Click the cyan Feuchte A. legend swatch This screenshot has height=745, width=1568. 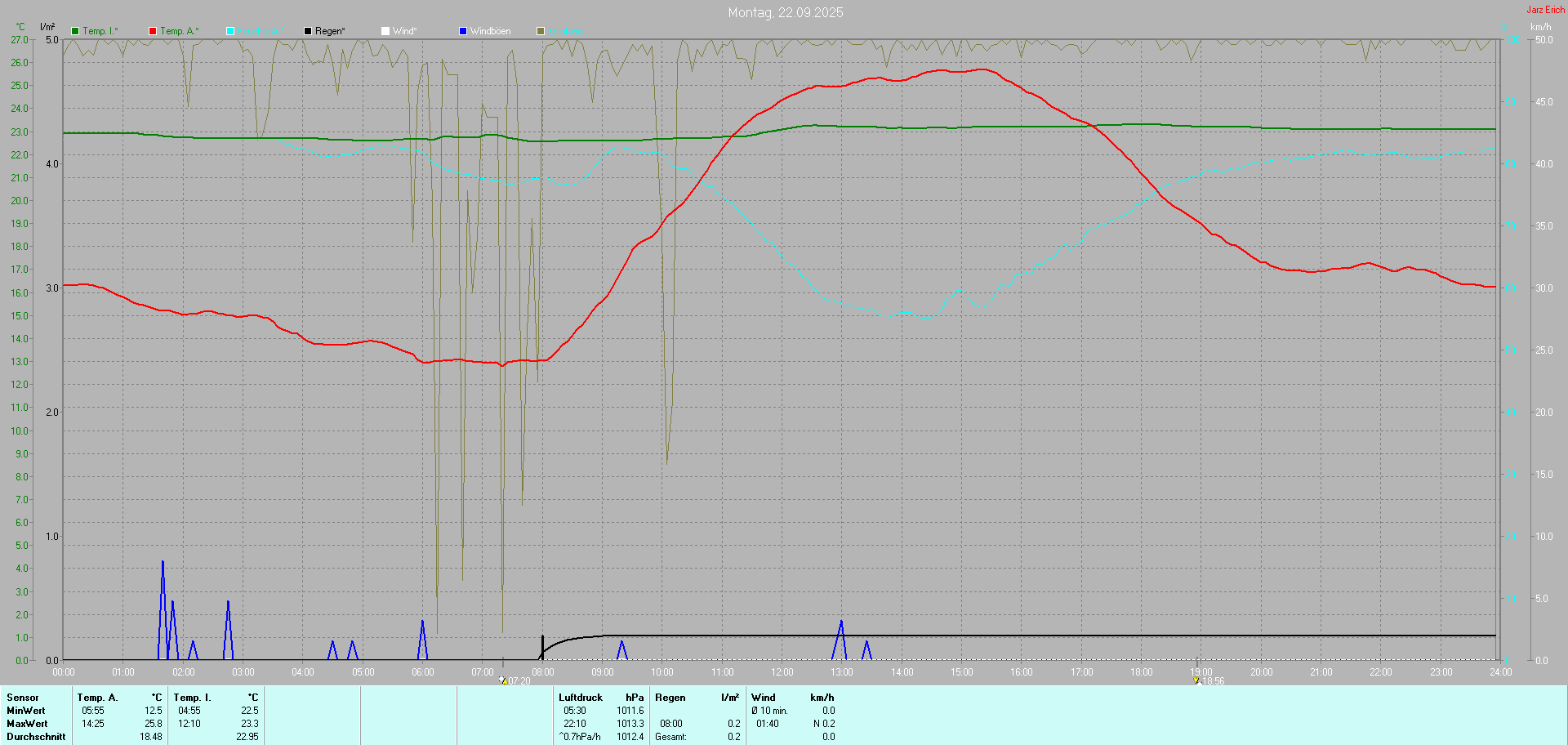click(x=230, y=31)
